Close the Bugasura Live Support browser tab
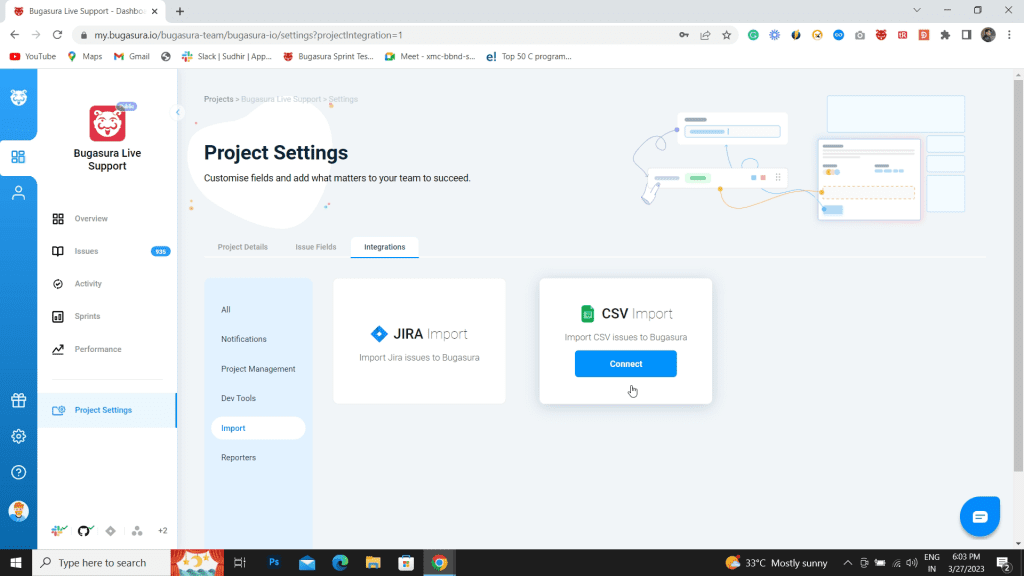Image resolution: width=1024 pixels, height=576 pixels. coord(155,11)
